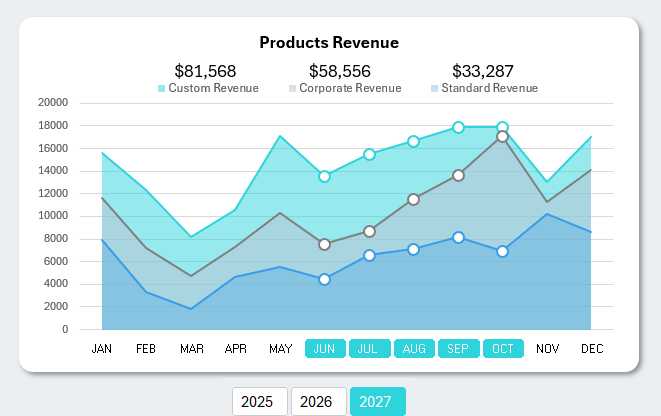This screenshot has width=661, height=416.
Task: Click the Standard Revenue marker for September
Action: tap(458, 237)
